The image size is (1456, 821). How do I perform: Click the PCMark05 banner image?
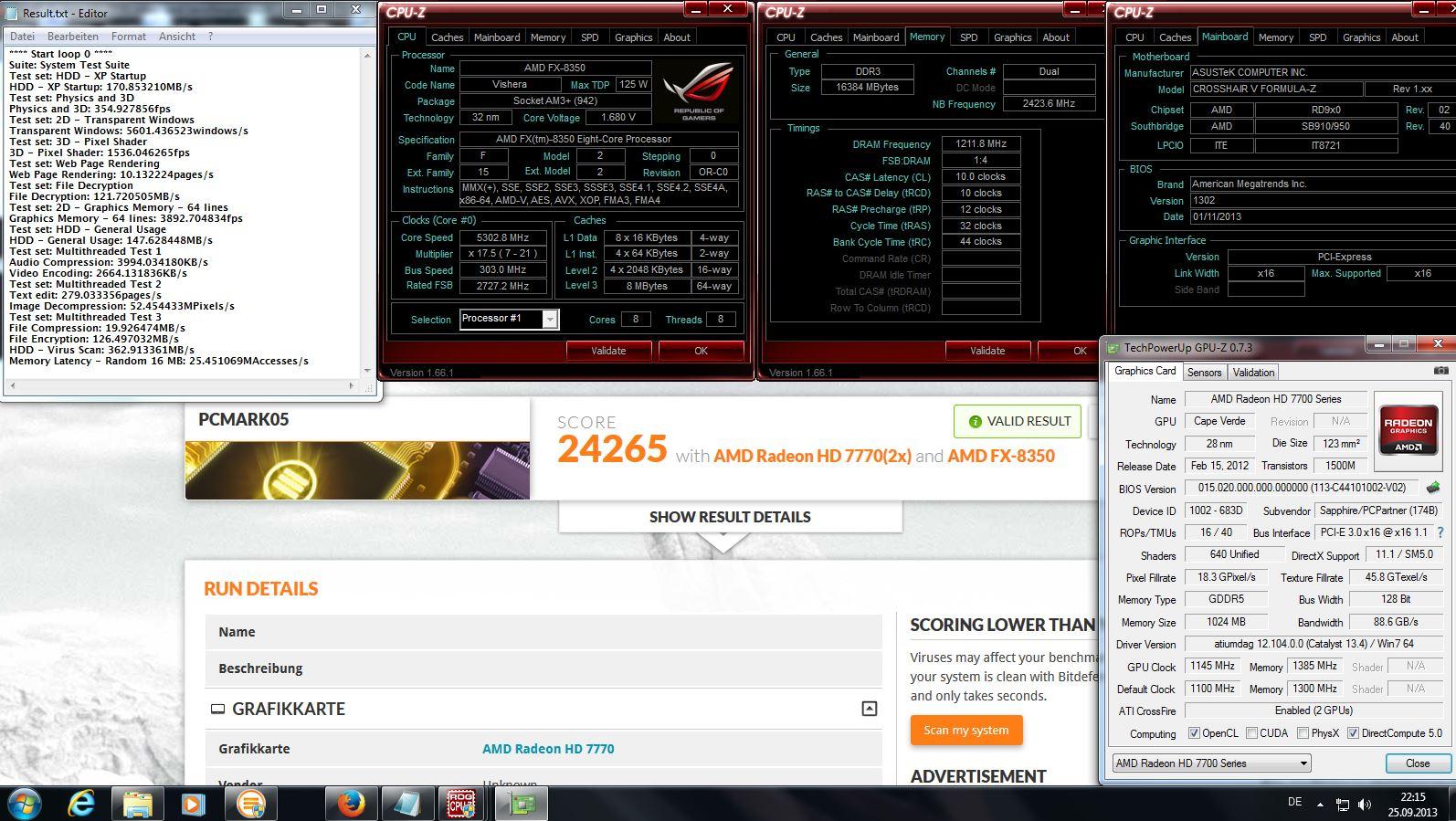[357, 471]
